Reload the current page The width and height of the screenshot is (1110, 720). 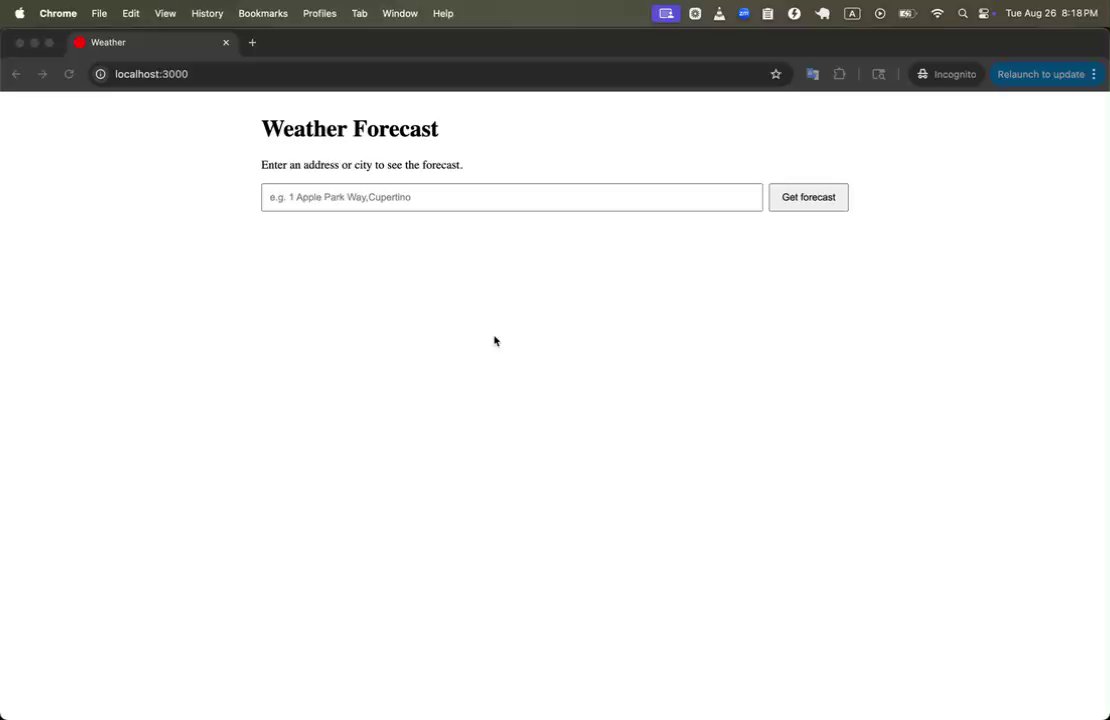coord(69,74)
